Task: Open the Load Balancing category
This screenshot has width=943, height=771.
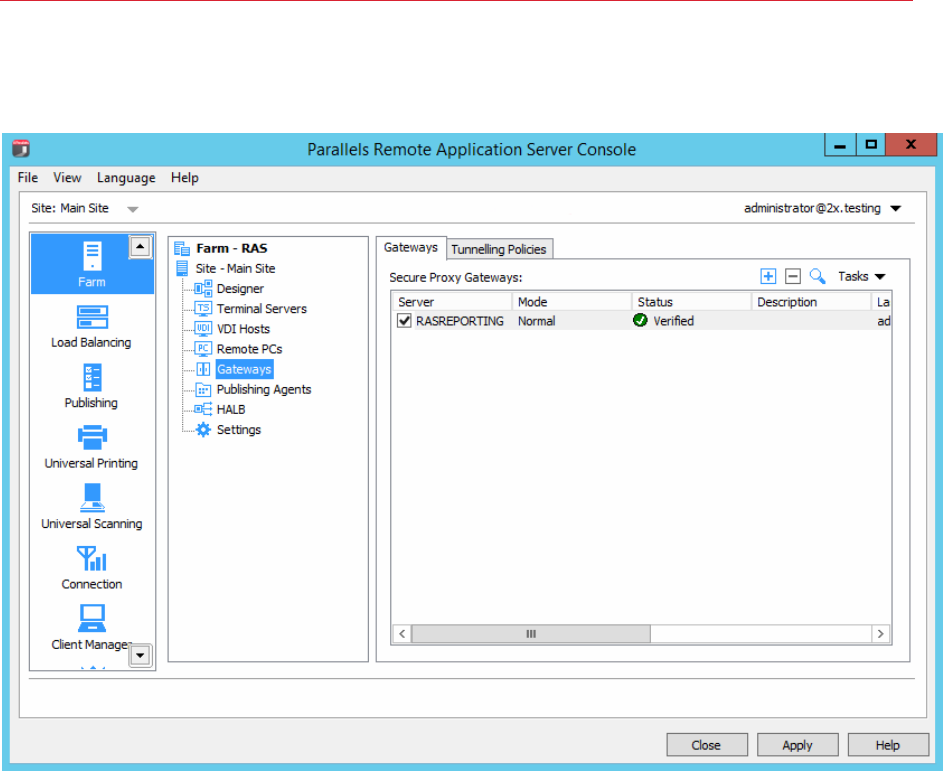Action: pyautogui.click(x=91, y=327)
